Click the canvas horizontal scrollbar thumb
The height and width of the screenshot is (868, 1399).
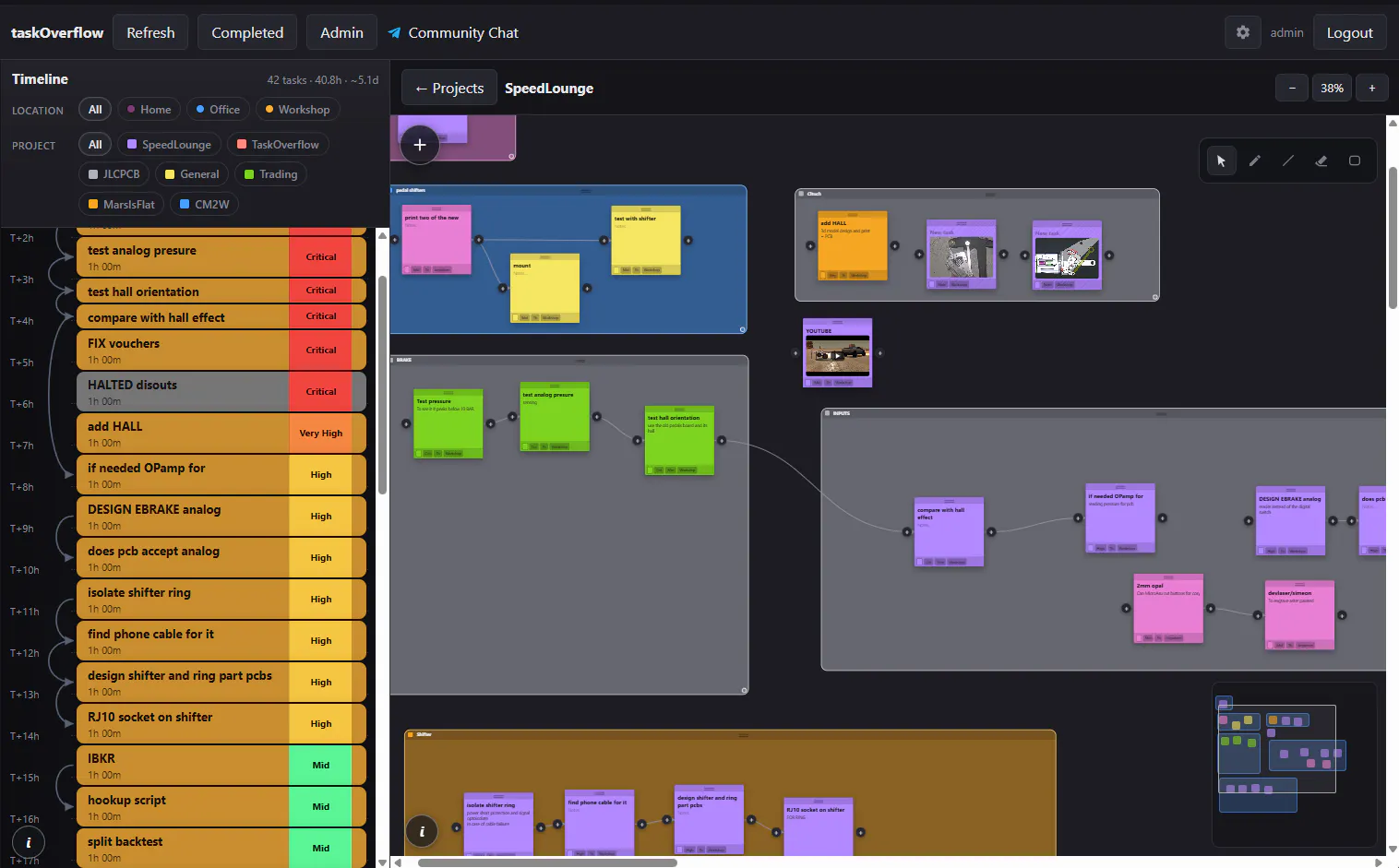[x=547, y=862]
